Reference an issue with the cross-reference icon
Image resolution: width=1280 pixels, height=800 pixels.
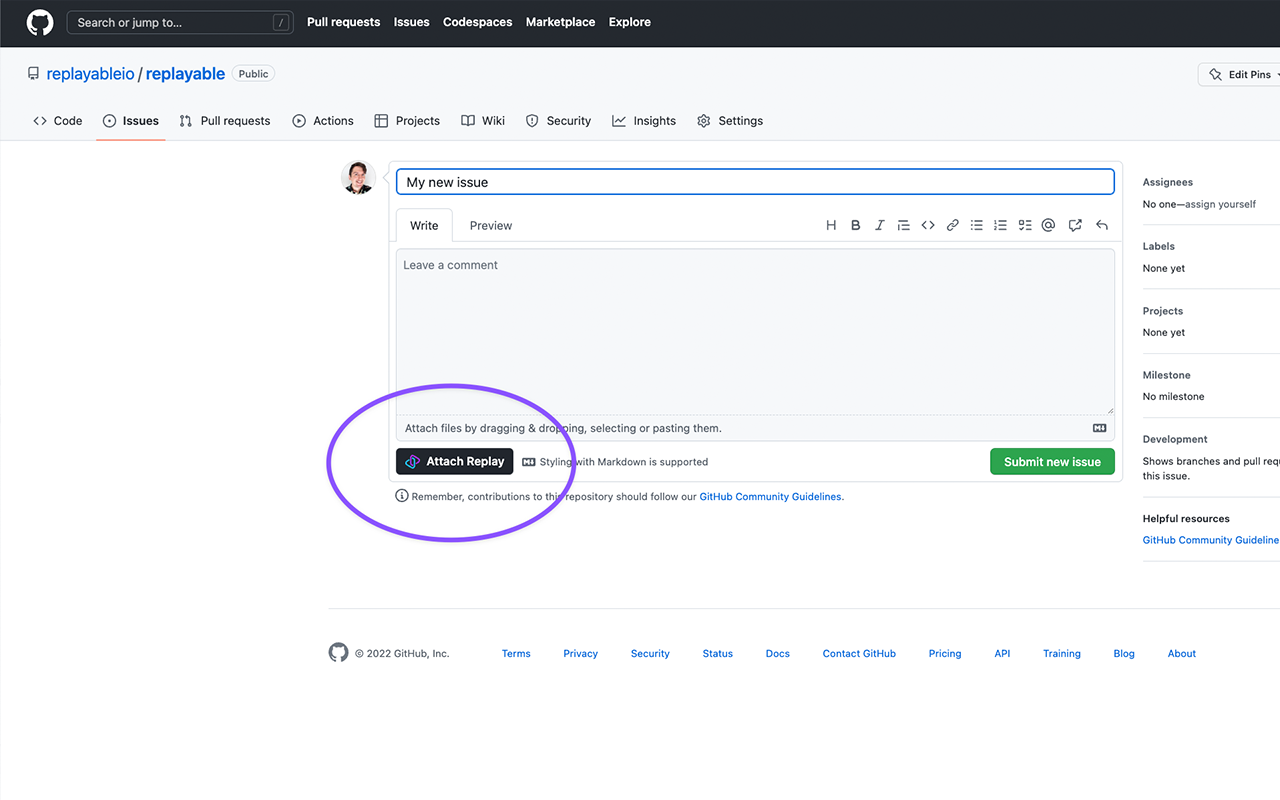point(1075,225)
